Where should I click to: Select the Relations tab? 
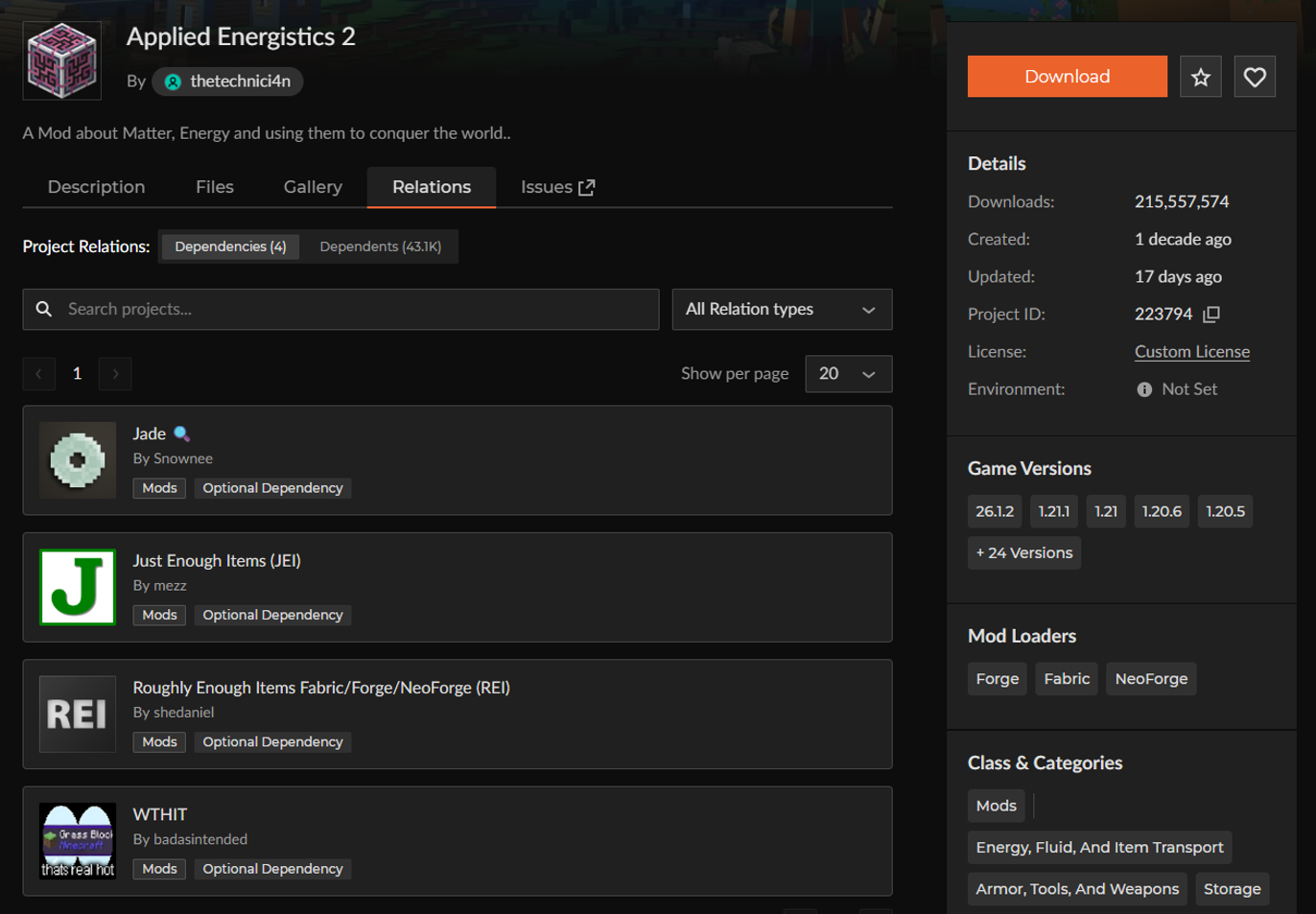(x=432, y=187)
